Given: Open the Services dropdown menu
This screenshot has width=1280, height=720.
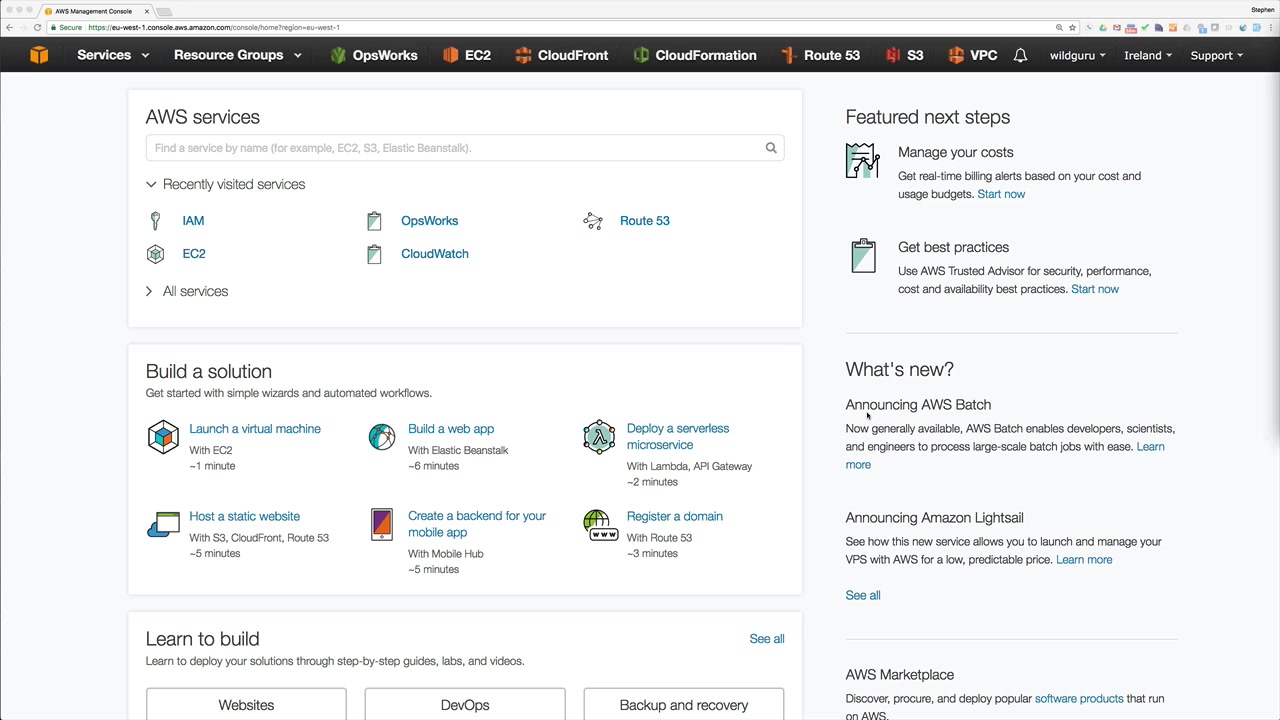Looking at the screenshot, I should pyautogui.click(x=113, y=55).
